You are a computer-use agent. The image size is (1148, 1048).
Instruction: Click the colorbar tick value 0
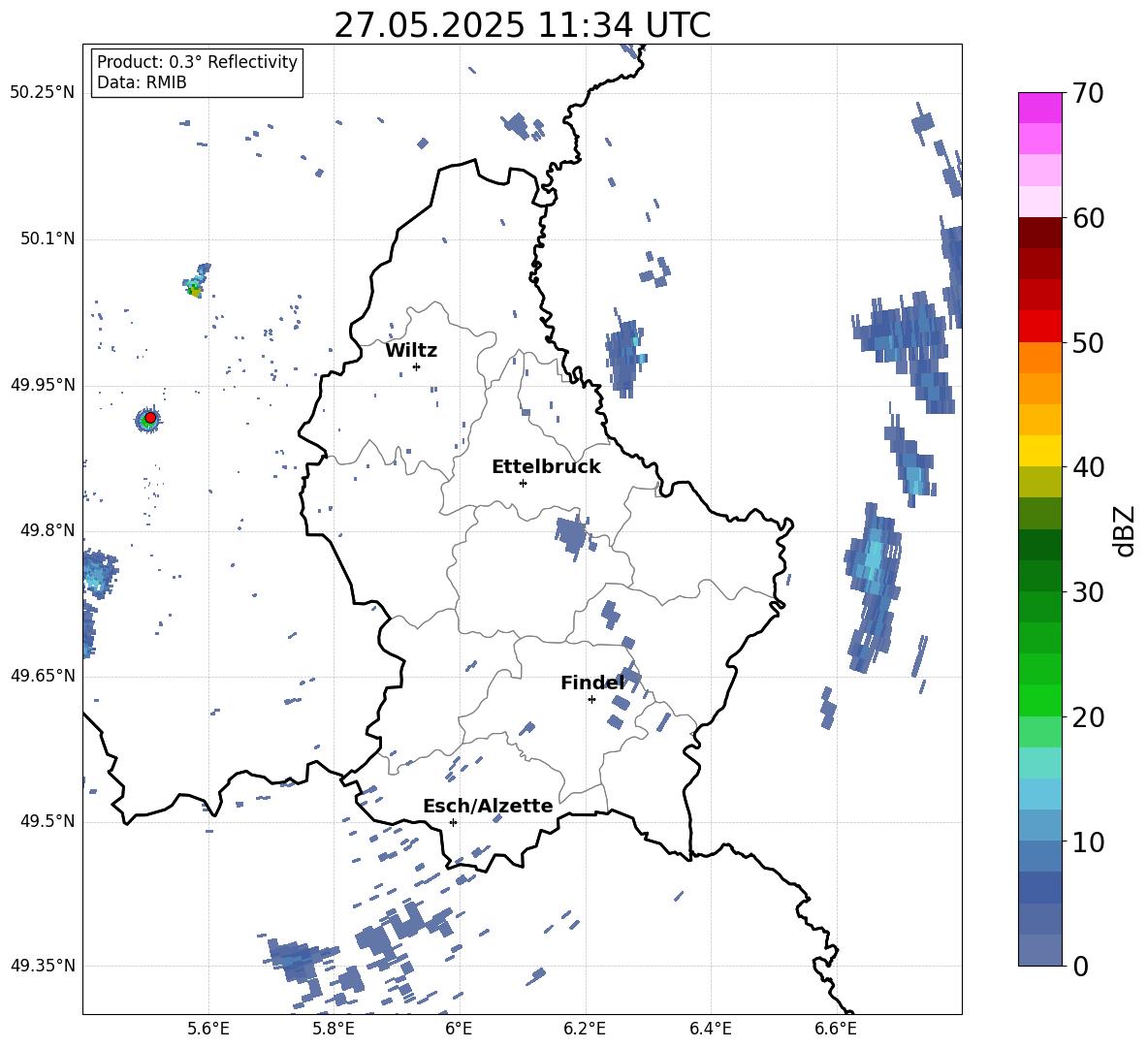[x=1080, y=966]
